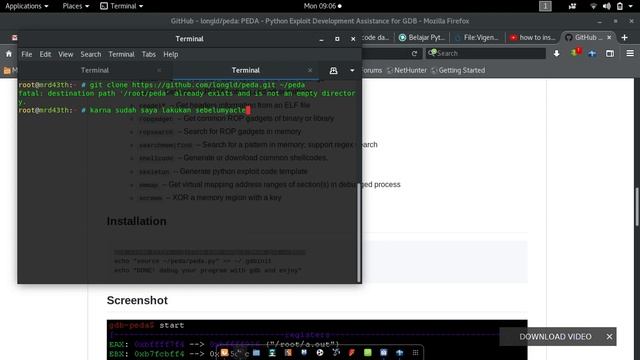Open the terminal tab list dropdown arrow

pos(352,70)
